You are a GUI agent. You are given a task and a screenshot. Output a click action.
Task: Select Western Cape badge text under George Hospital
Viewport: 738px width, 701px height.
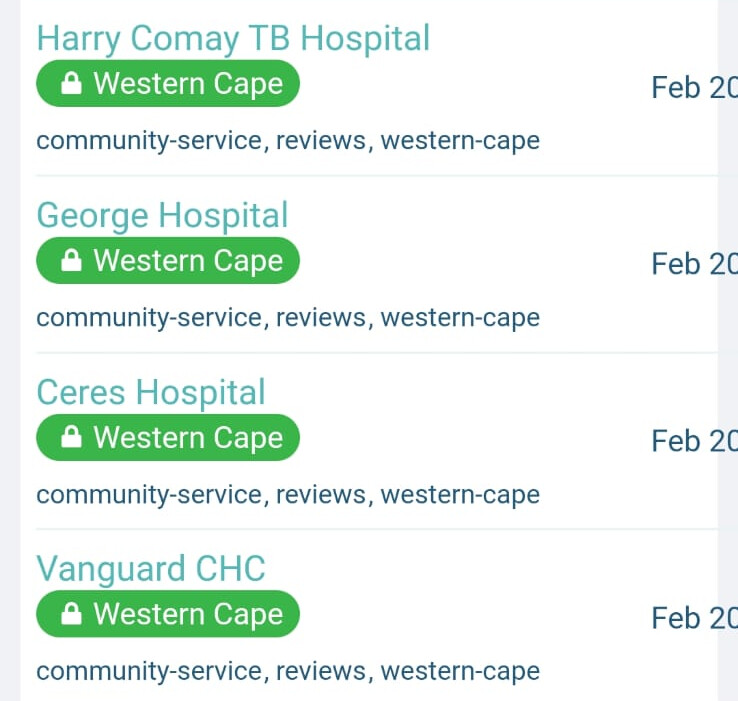tap(188, 261)
